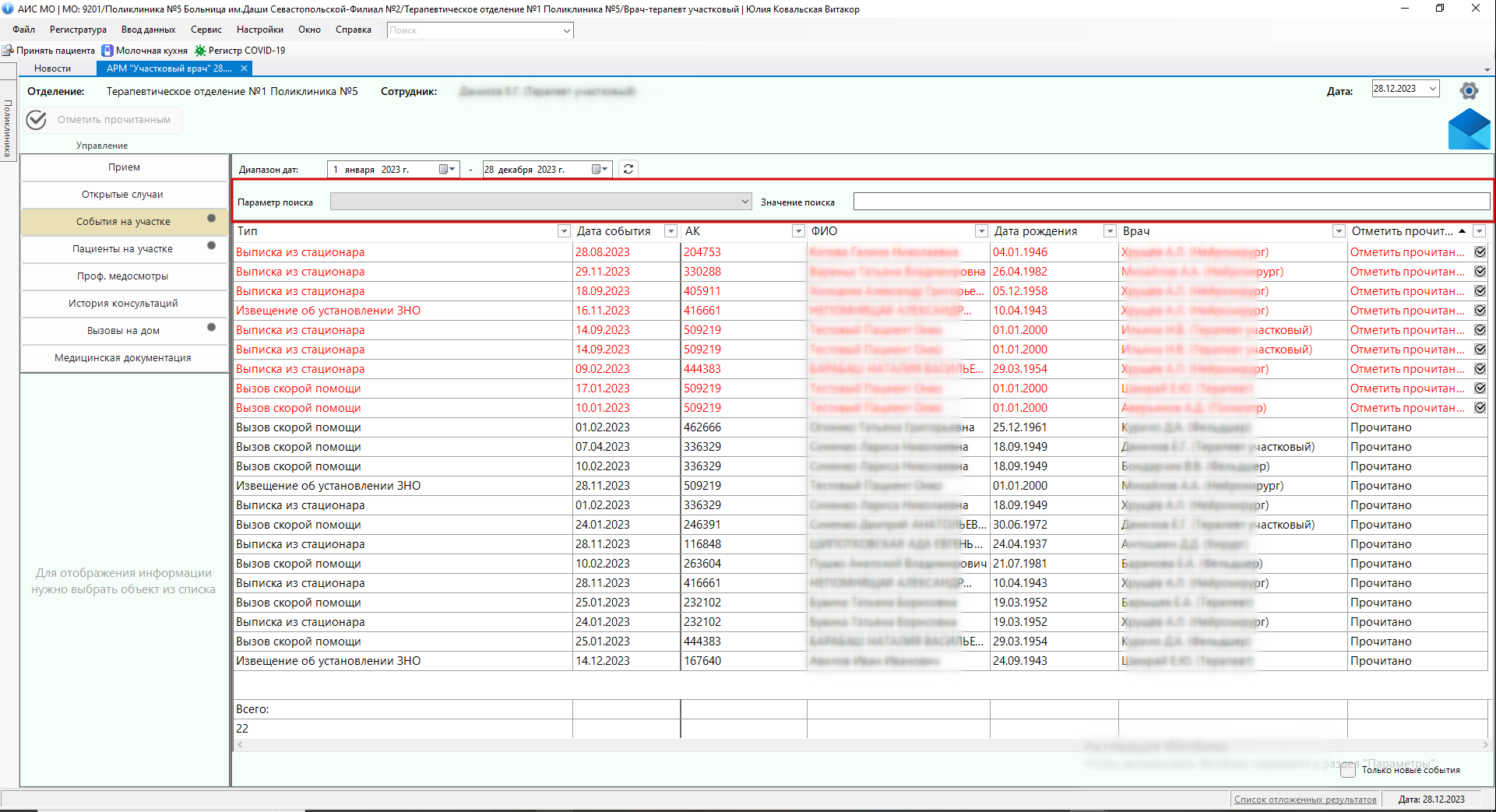This screenshot has height=812, width=1496.
Task: Expand the Параметр поиска dropdown
Action: tap(744, 202)
